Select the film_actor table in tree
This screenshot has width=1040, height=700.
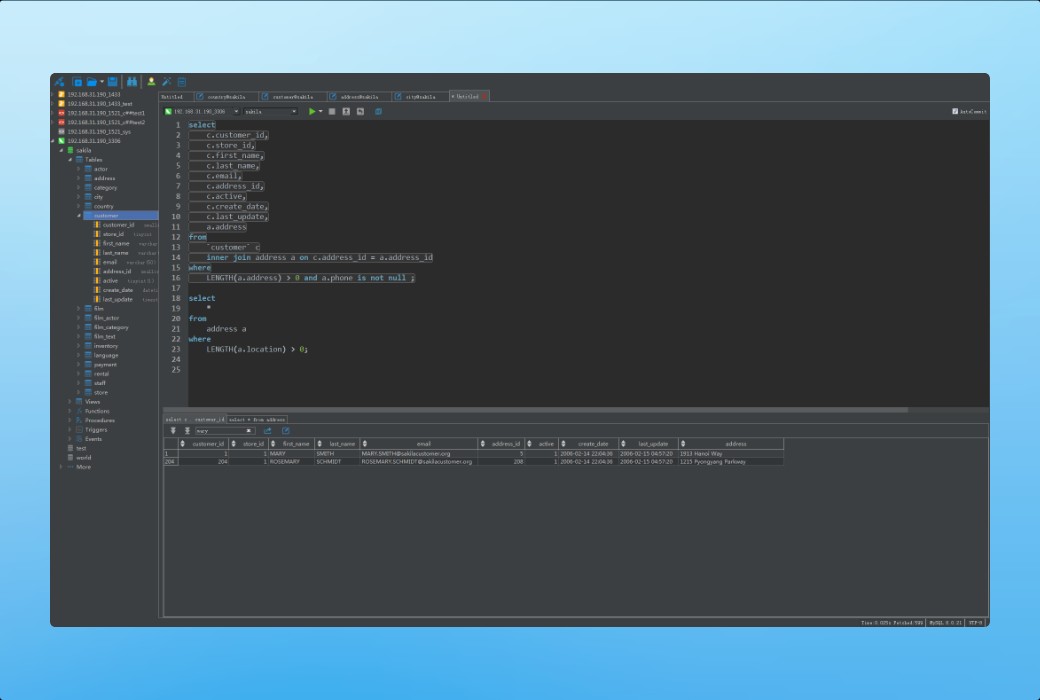106,318
